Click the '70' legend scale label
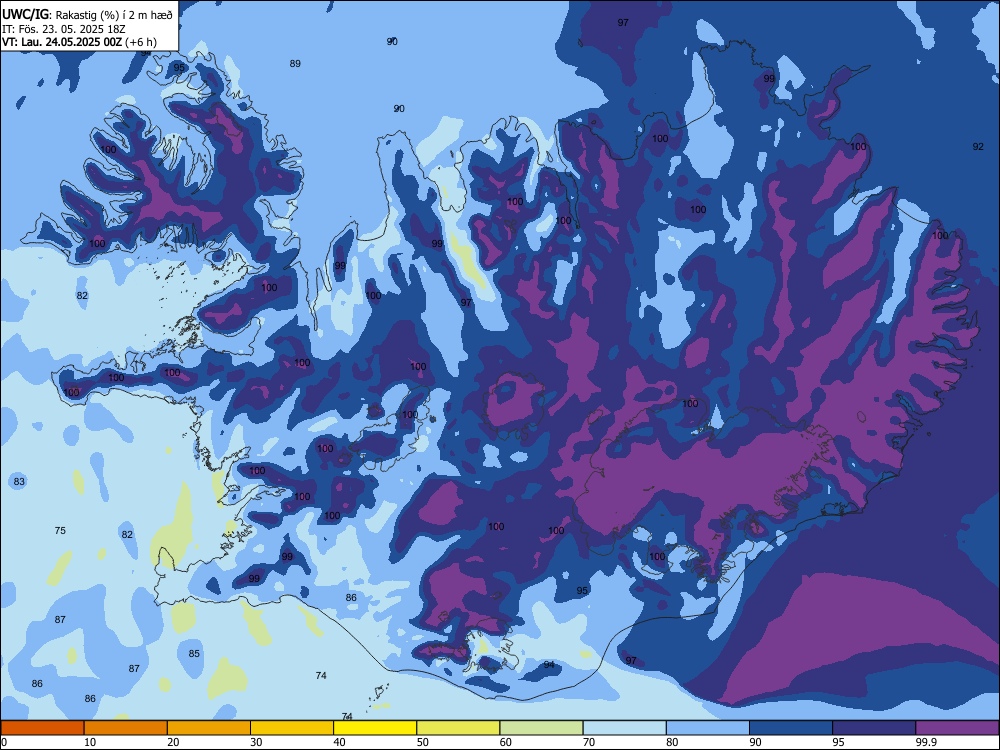Screen dimensions: 1000x750 tap(589, 742)
